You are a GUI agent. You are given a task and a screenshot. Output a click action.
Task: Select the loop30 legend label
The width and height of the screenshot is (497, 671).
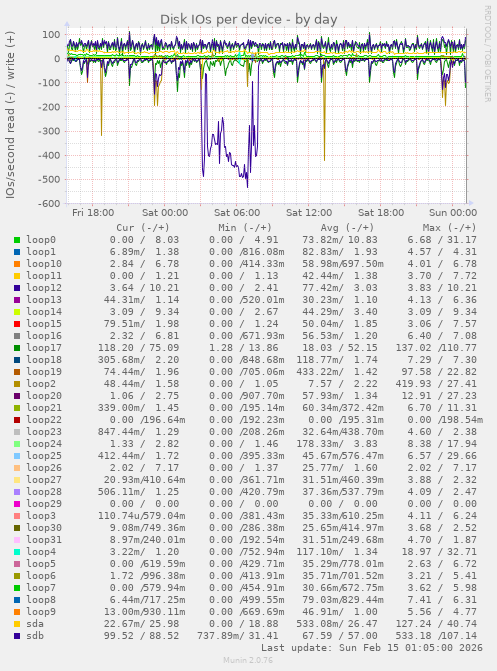(44, 528)
